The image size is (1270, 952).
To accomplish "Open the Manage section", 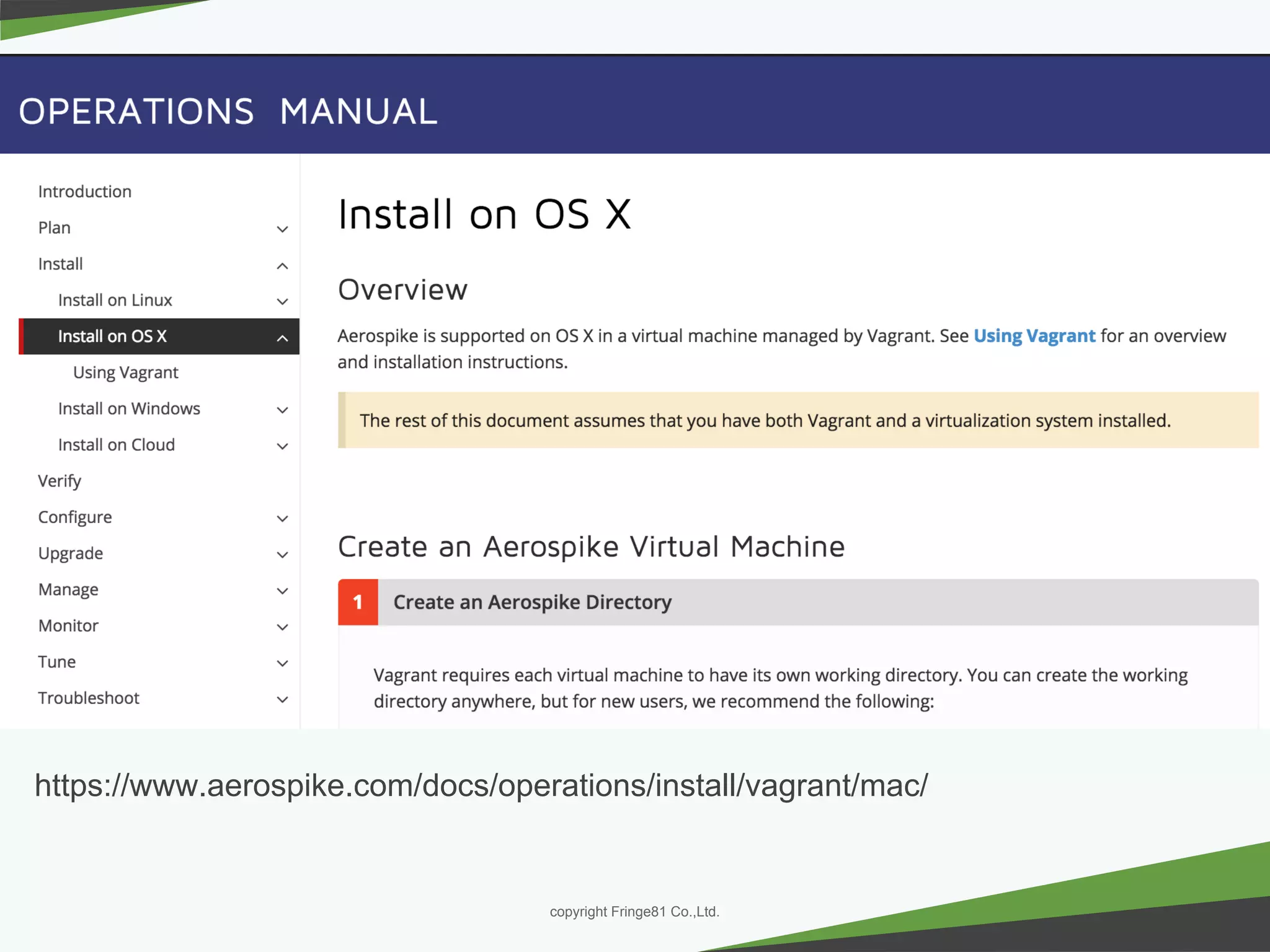I will [68, 589].
